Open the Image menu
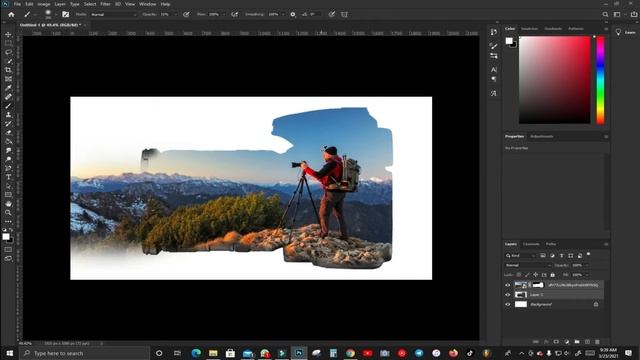The image size is (640, 360). (x=44, y=4)
